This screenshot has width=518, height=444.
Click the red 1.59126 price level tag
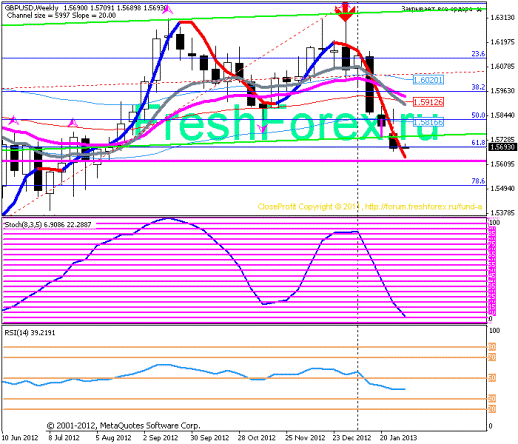(428, 102)
